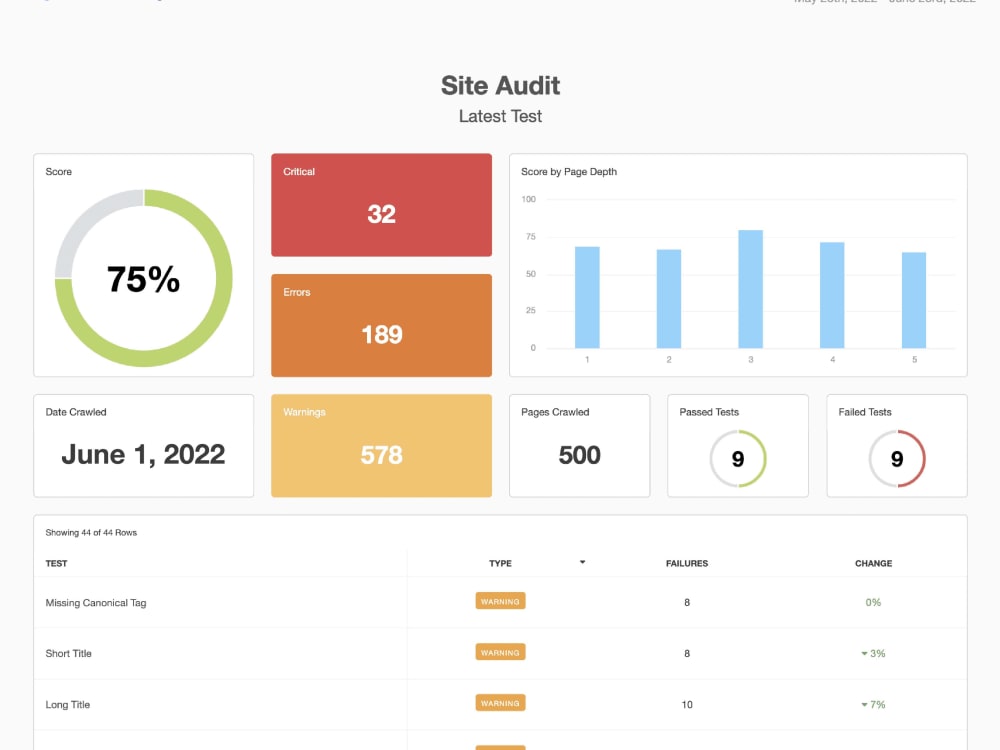Click the page depth 3 bar

coord(751,289)
